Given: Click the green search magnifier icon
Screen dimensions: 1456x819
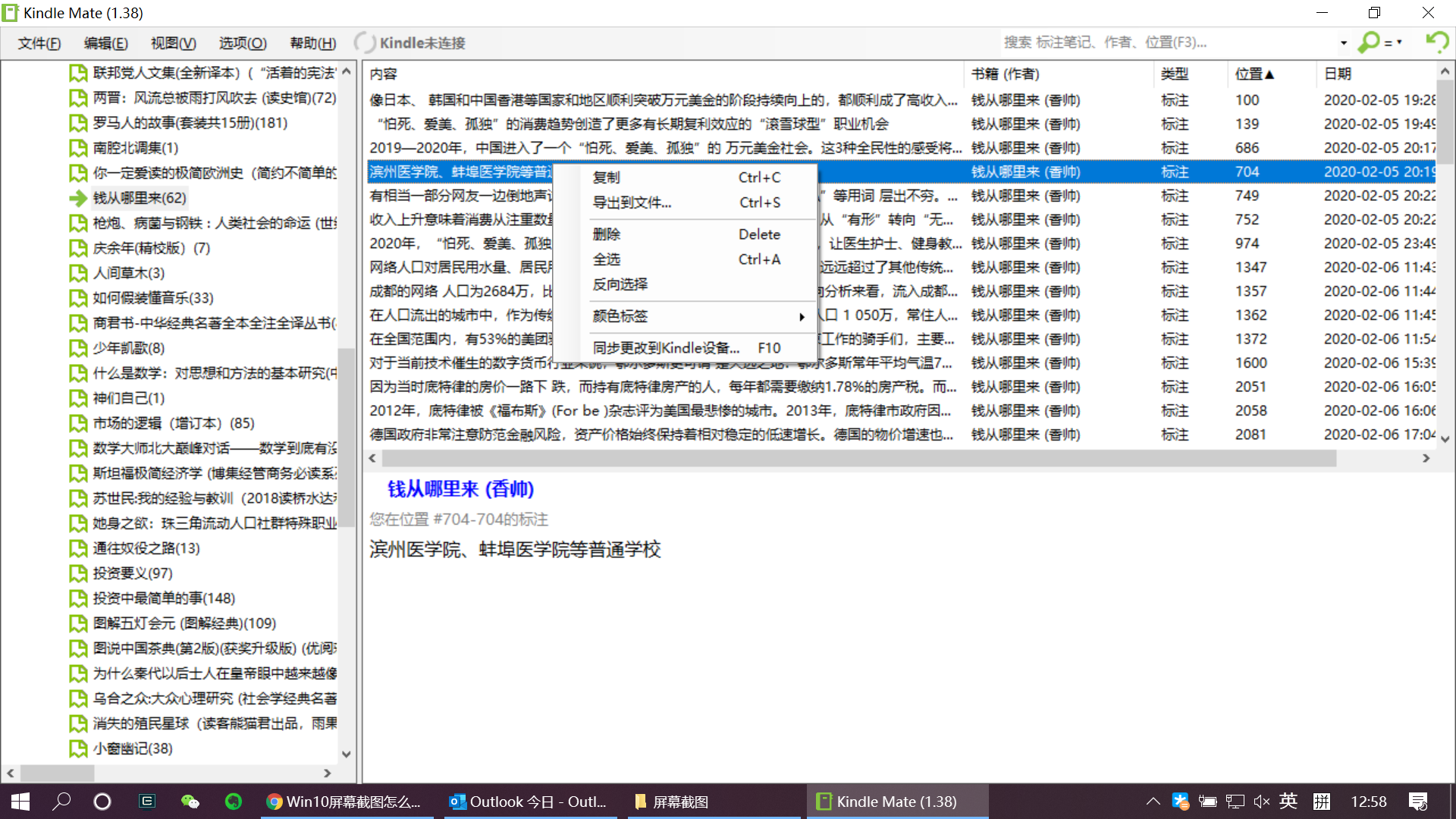Looking at the screenshot, I should (x=1368, y=42).
